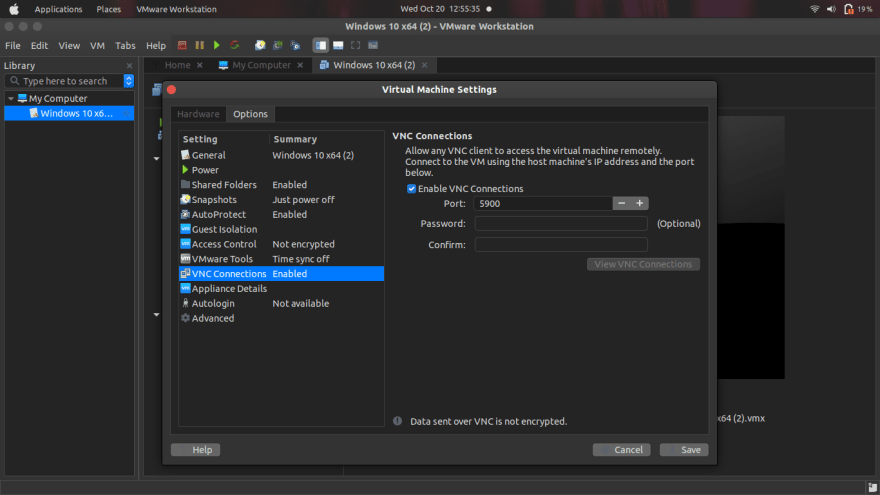Screen dimensions: 880x495
Task: Click the clock date in top bar
Action: (440, 9)
